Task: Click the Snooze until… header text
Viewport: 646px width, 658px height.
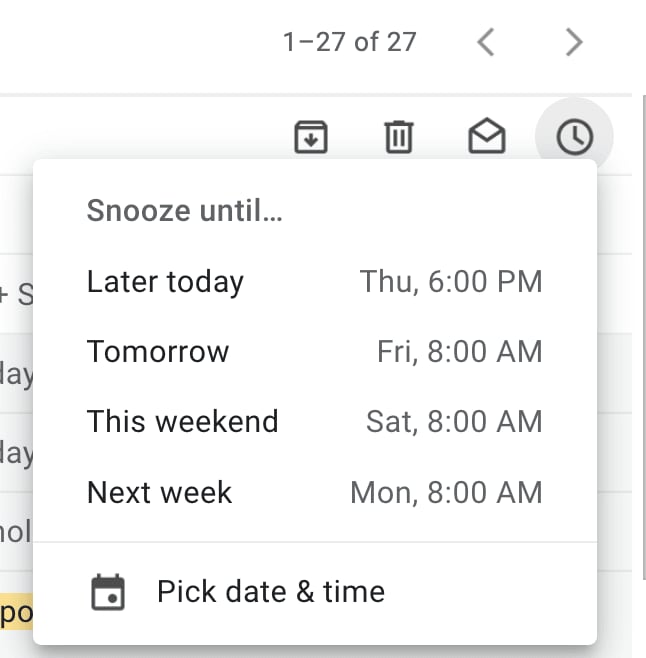Action: [184, 210]
